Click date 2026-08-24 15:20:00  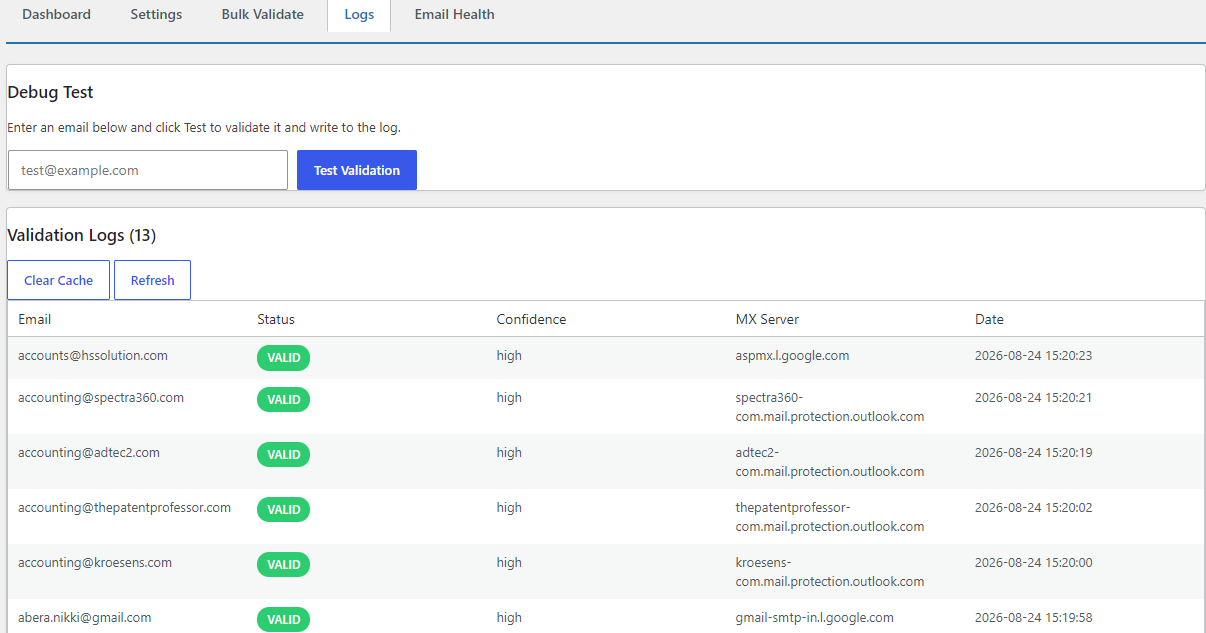pyautogui.click(x=1033, y=562)
